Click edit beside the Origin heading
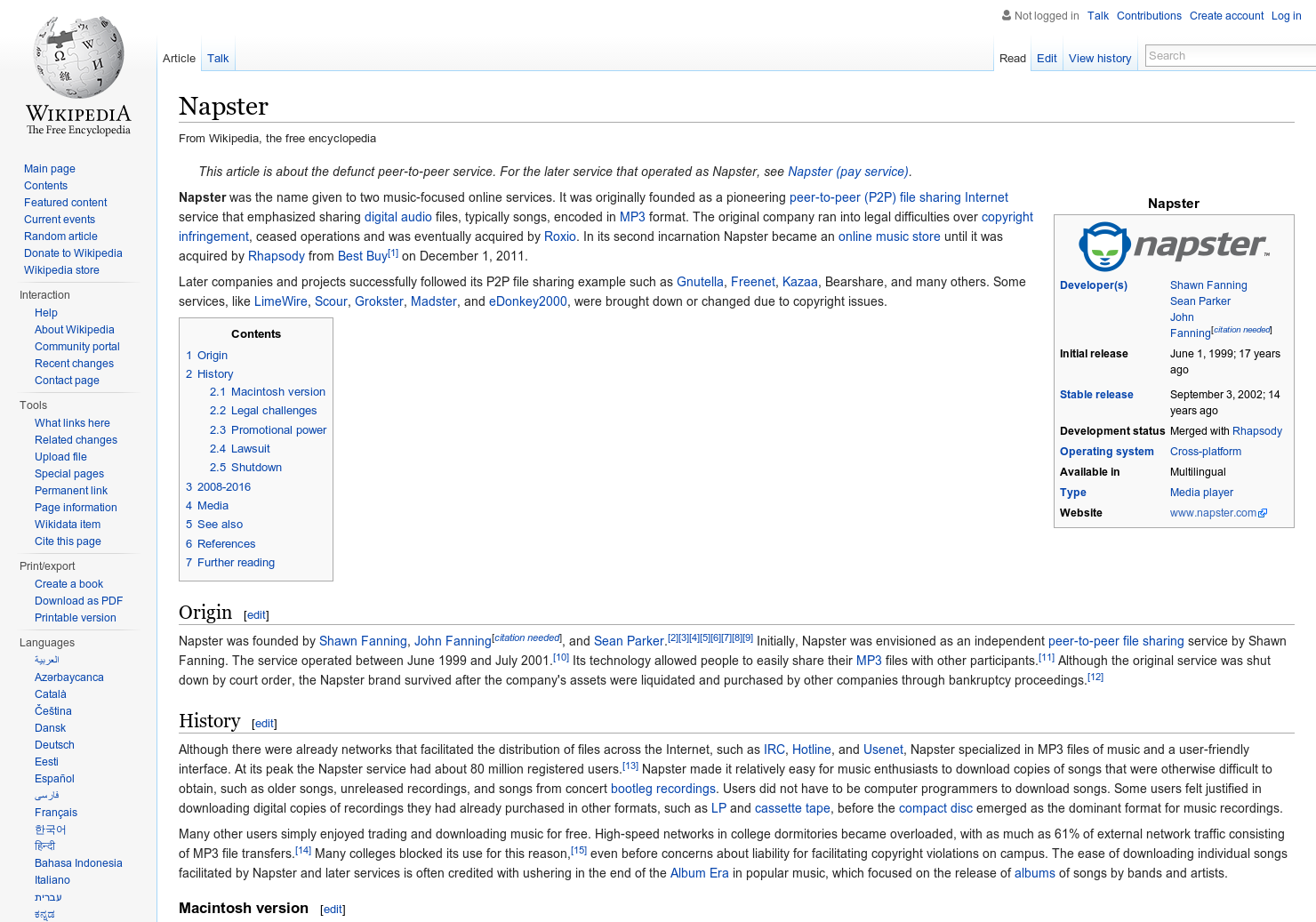Viewport: 1316px width, 922px height. pos(255,614)
